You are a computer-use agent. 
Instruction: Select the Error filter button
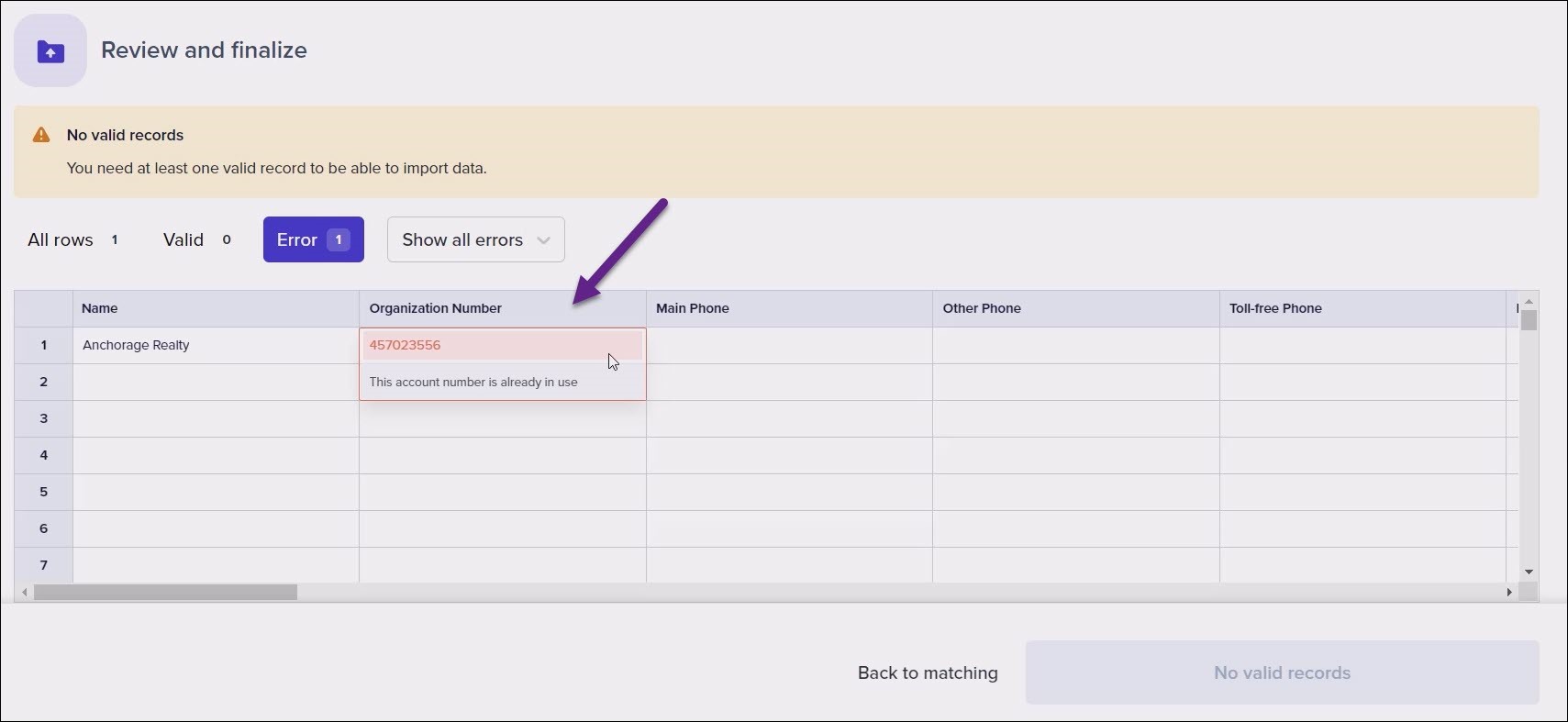coord(313,239)
